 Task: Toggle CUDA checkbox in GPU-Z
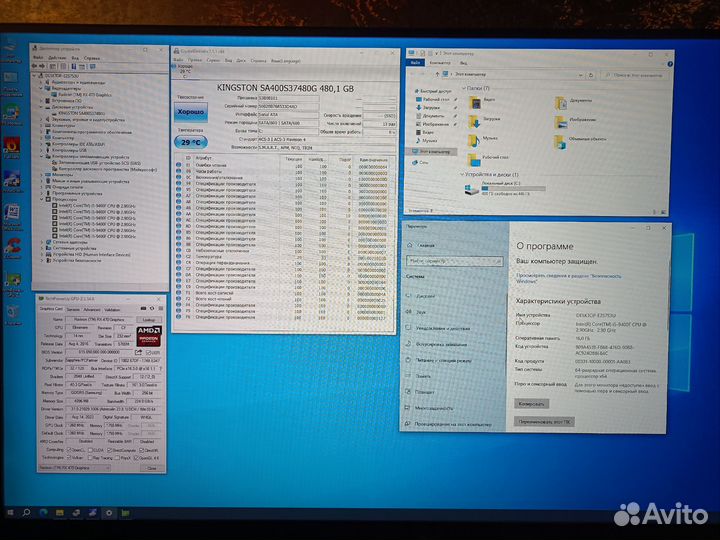click(90, 450)
